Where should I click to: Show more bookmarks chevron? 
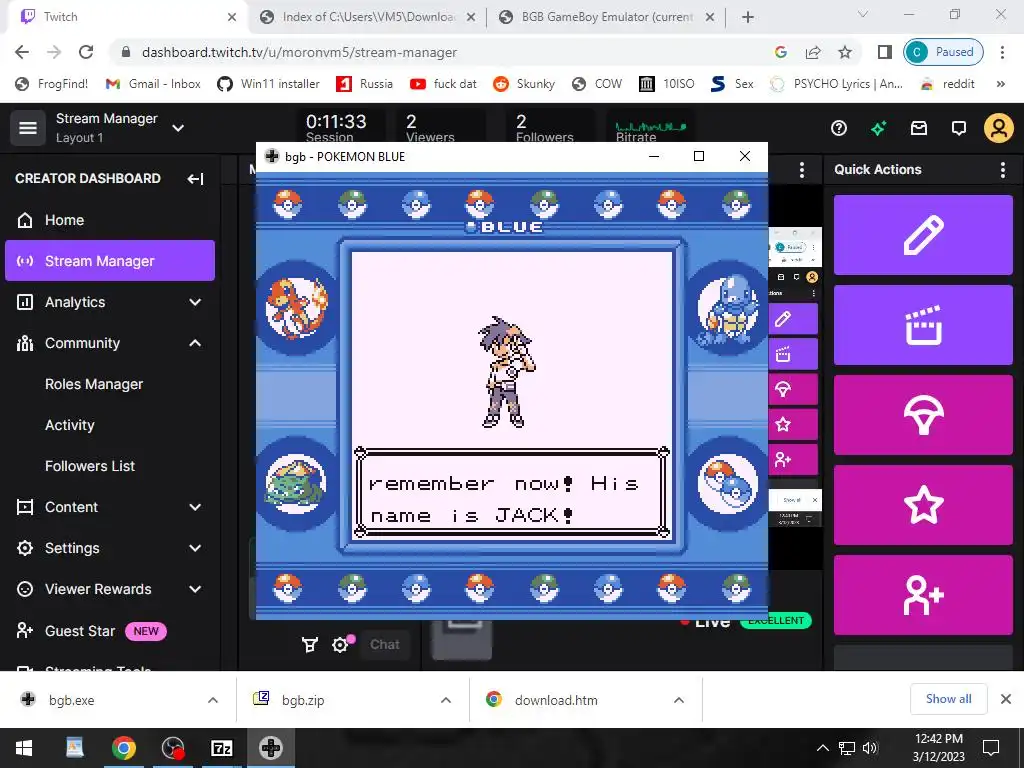point(1000,84)
